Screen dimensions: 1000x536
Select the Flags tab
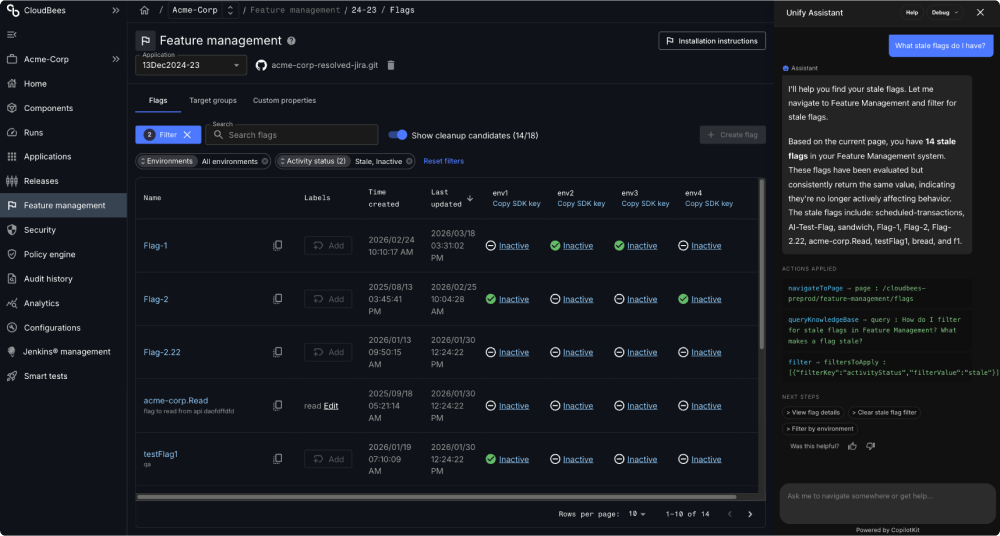click(x=158, y=101)
